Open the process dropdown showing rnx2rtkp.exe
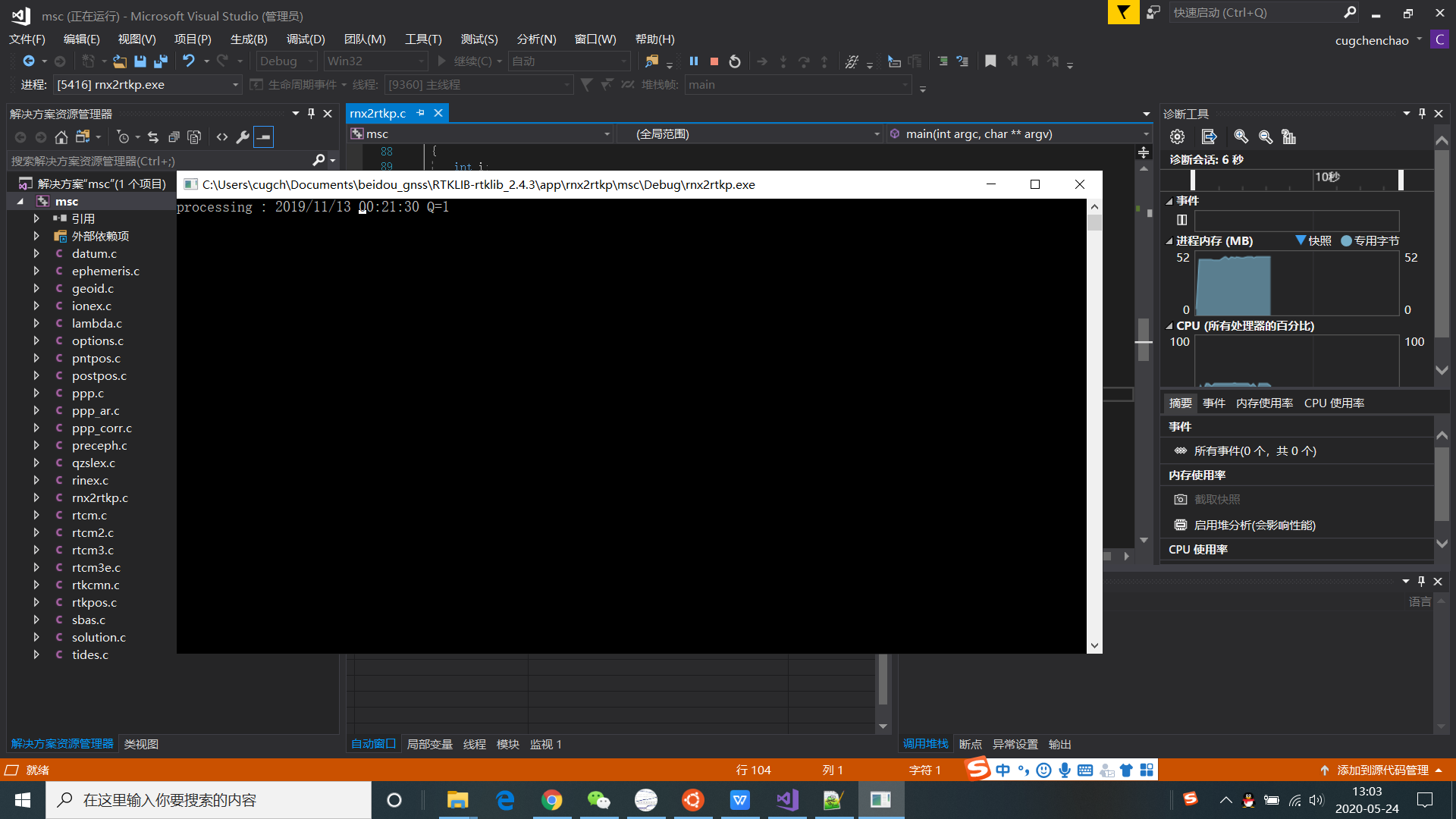1456x819 pixels. (147, 85)
